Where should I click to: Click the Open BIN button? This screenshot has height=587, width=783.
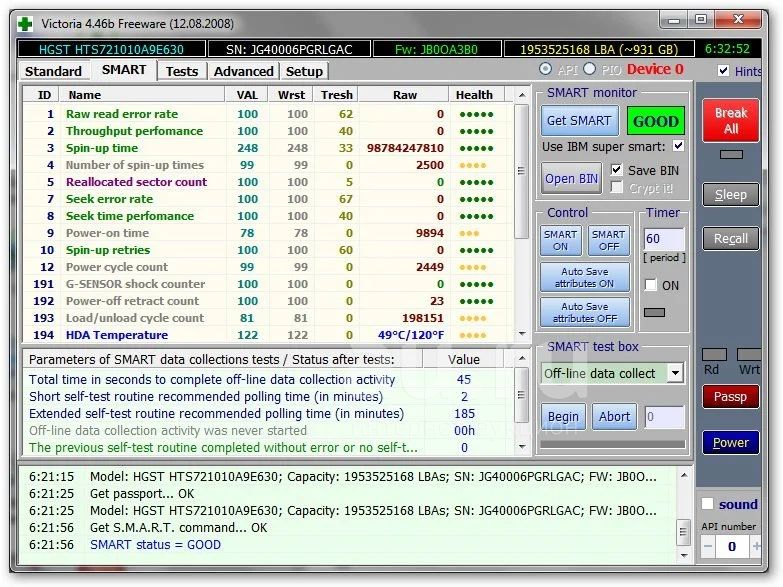click(572, 178)
